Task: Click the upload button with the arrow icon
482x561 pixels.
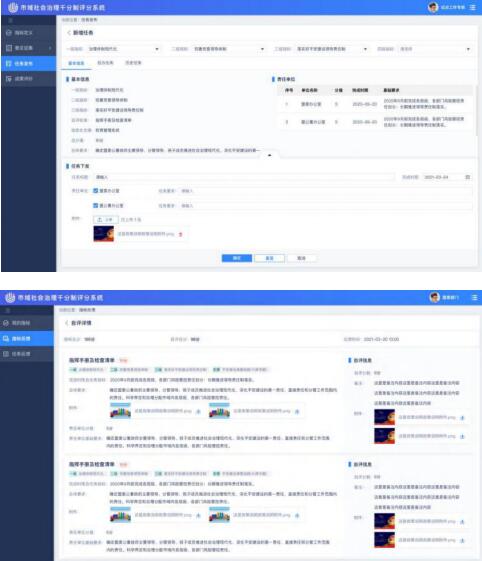Action: pos(106,219)
